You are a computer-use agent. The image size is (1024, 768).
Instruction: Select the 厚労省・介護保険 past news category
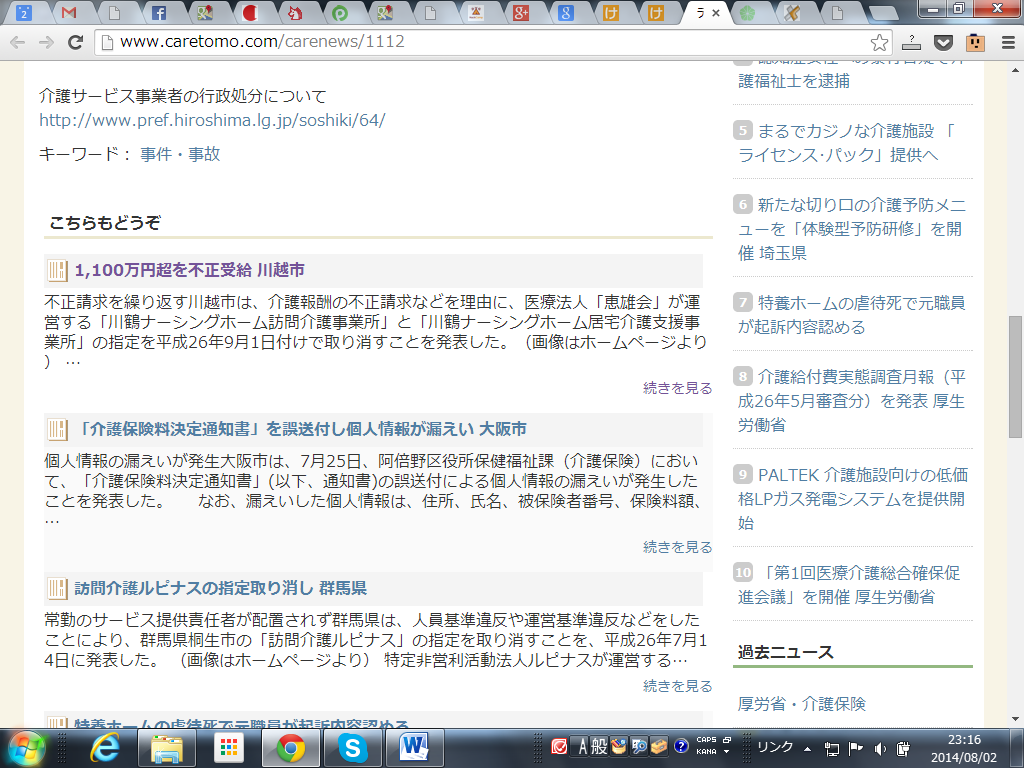coord(801,703)
